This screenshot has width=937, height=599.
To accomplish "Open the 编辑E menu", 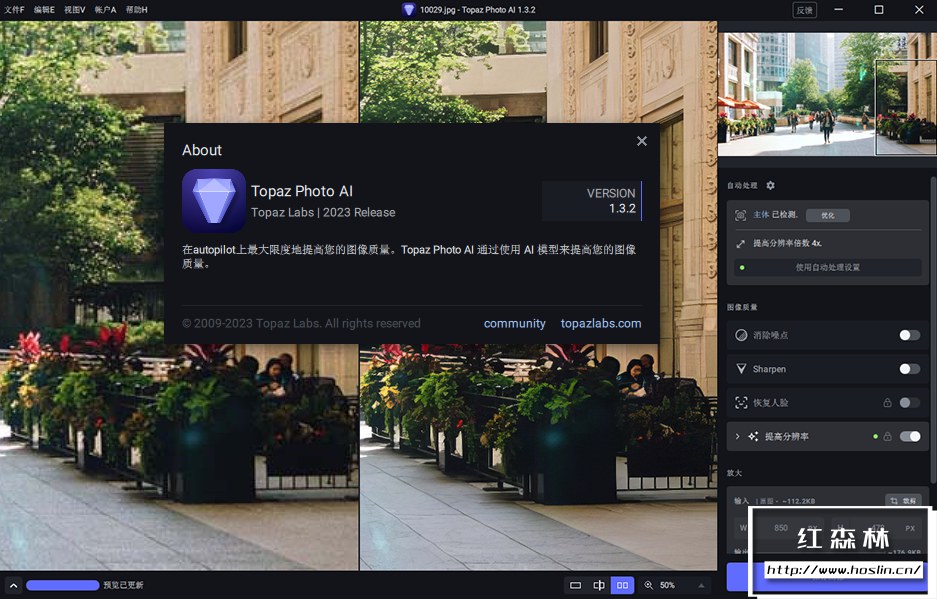I will tap(44, 10).
